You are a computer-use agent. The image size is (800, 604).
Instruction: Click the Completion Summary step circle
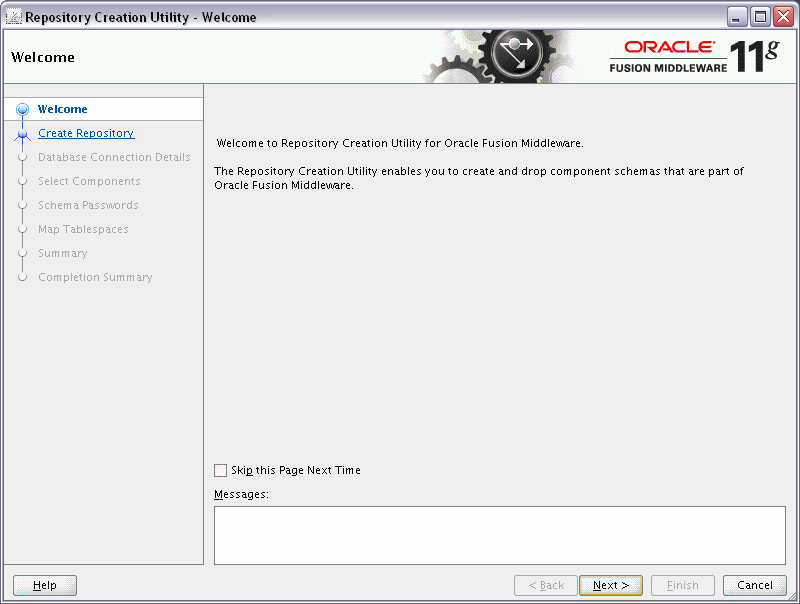click(x=22, y=277)
